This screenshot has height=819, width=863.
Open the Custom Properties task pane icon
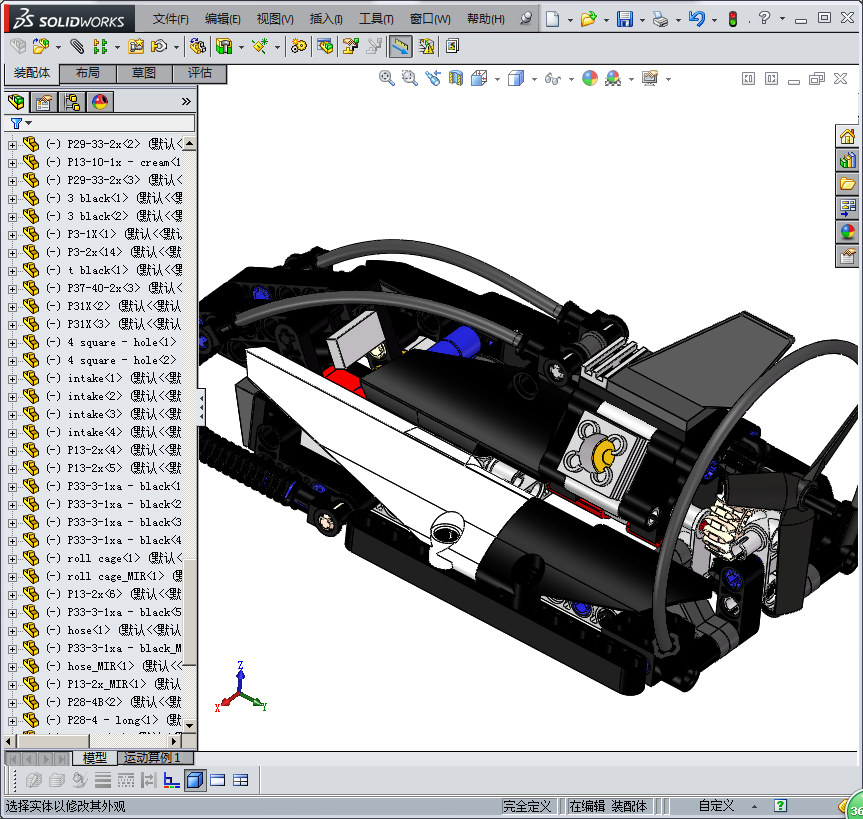[x=848, y=256]
